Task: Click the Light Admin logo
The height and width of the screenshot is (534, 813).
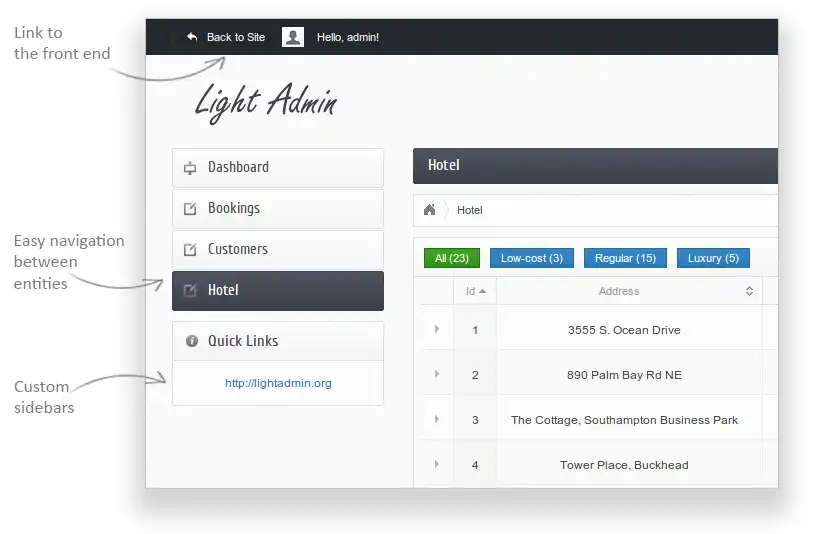Action: point(266,103)
